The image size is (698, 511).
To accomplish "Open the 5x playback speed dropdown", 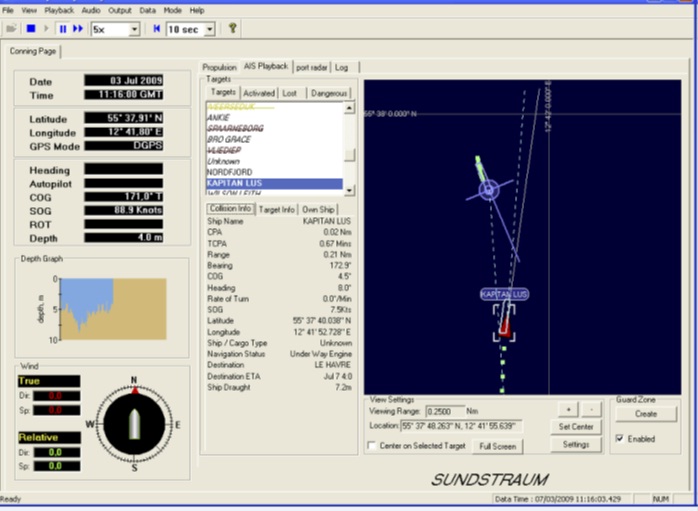I will 134,30.
